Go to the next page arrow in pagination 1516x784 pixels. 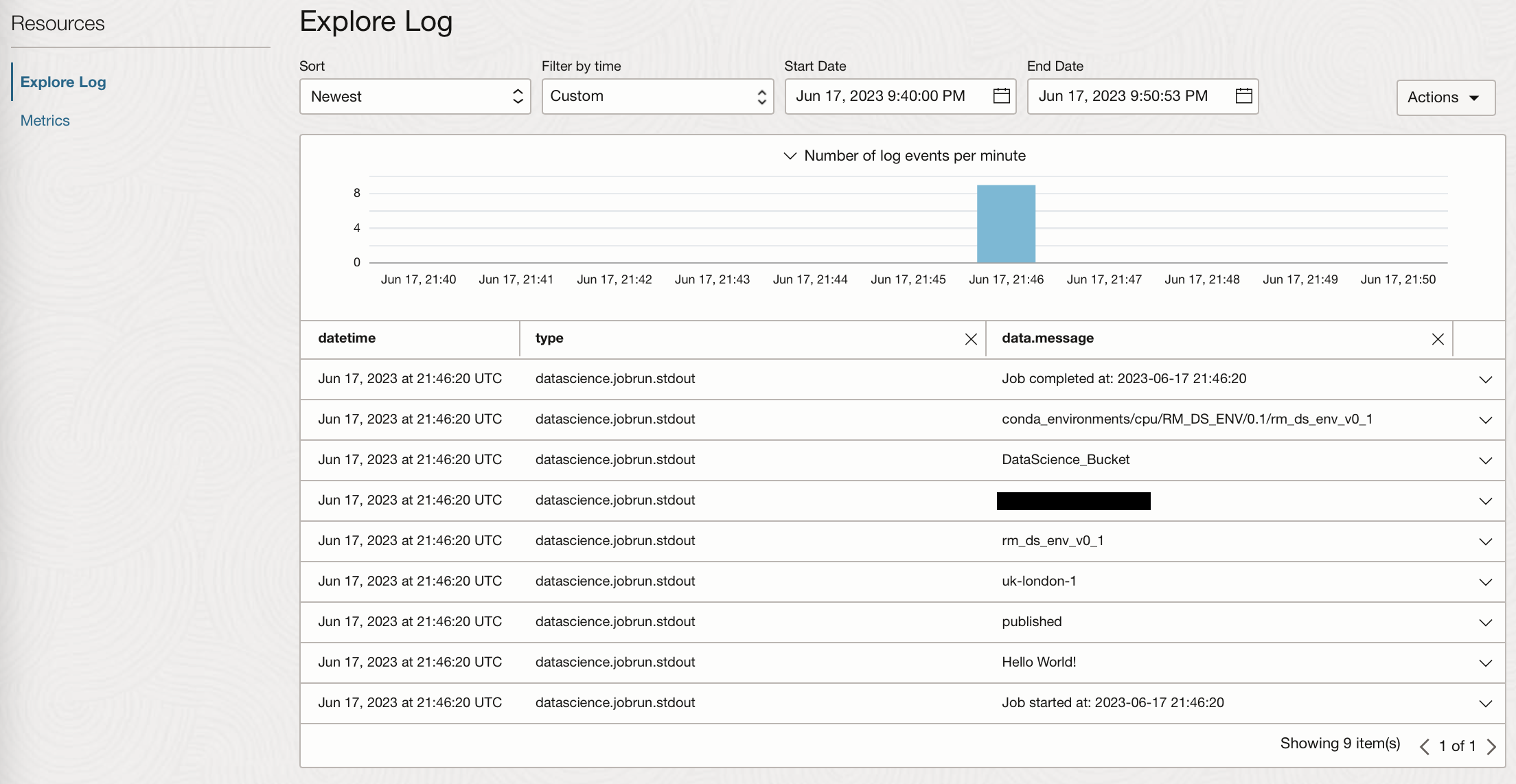(x=1491, y=746)
